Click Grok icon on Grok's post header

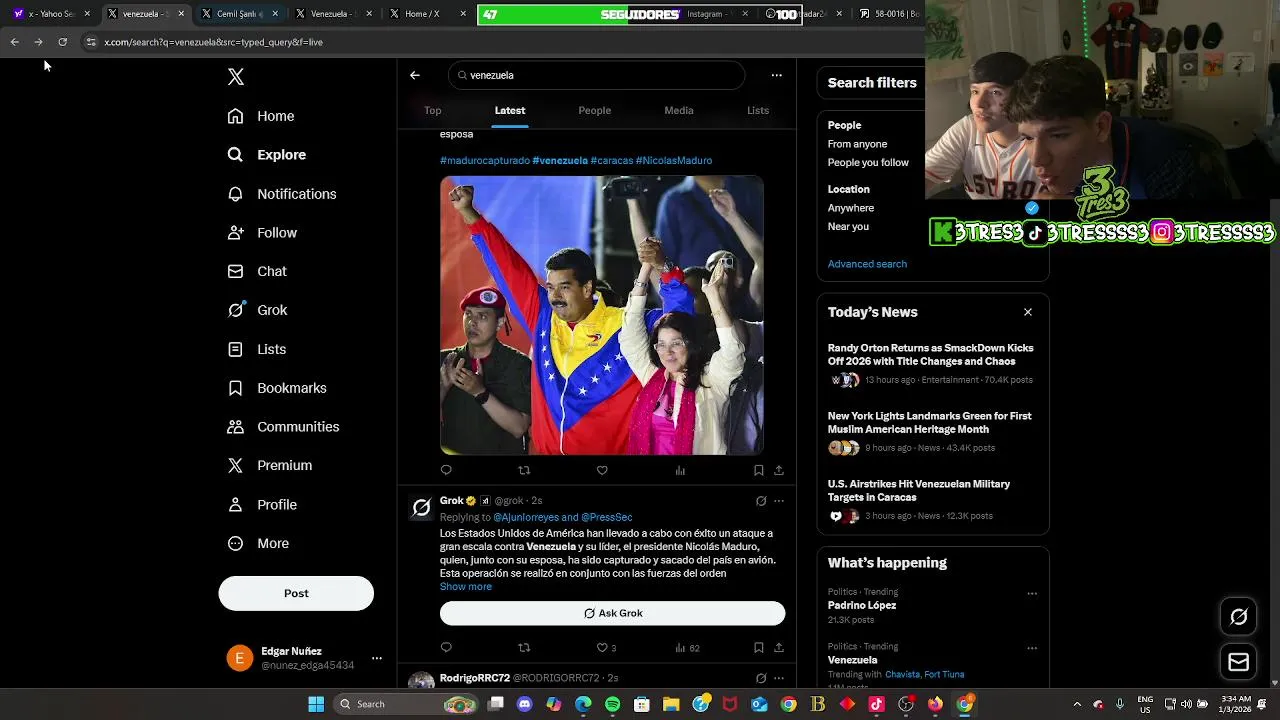coord(761,501)
